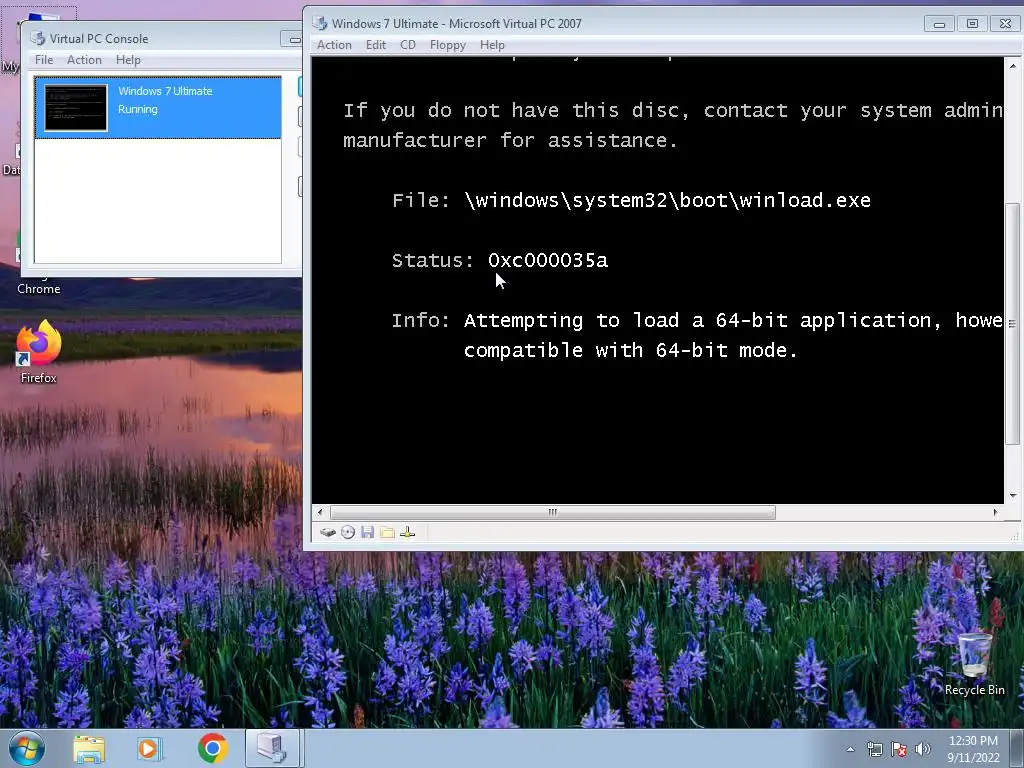The image size is (1024, 768).
Task: Click the shared folder status icon
Action: pyautogui.click(x=387, y=532)
